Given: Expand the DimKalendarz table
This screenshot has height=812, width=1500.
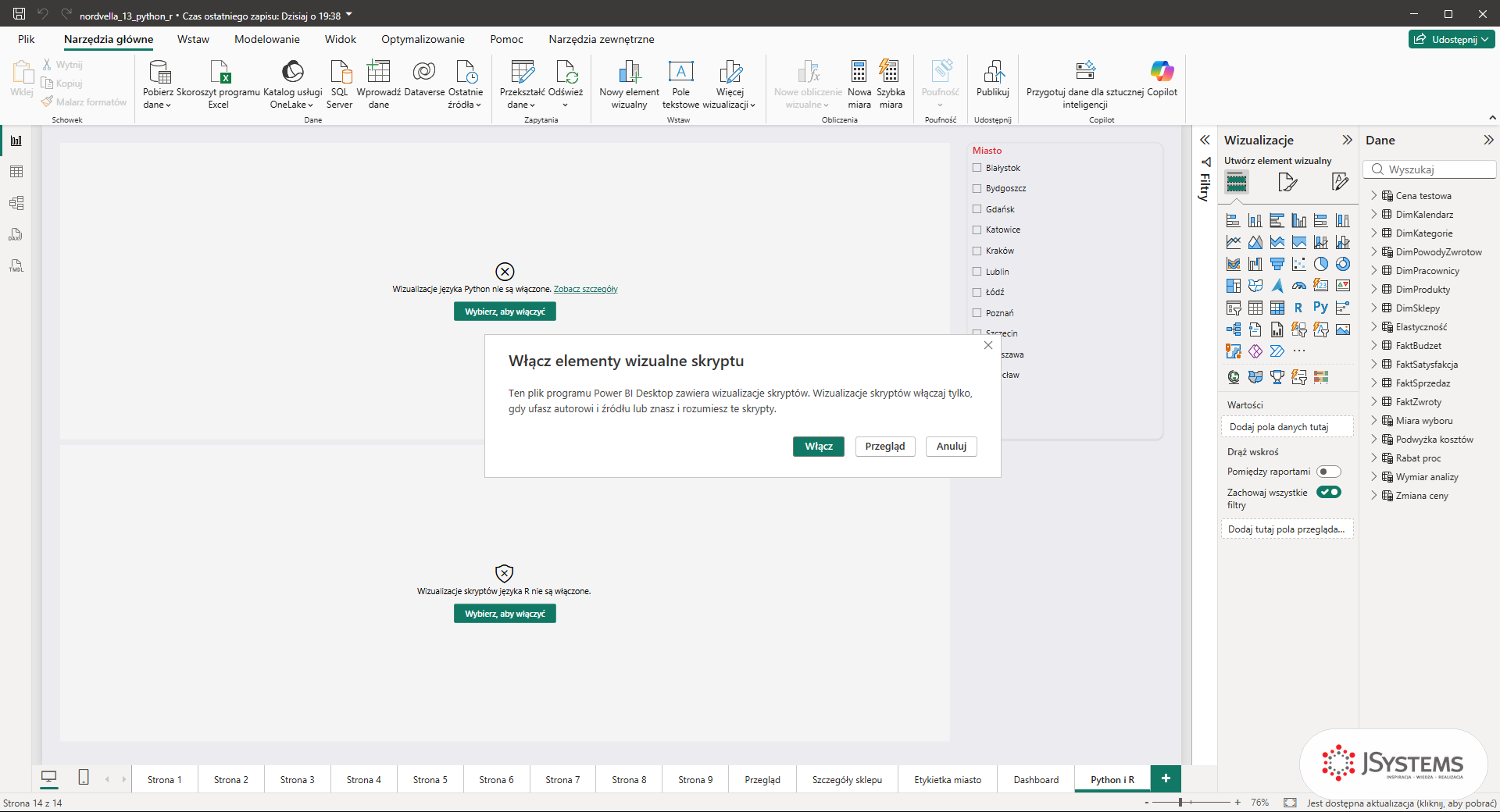Looking at the screenshot, I should pos(1374,215).
